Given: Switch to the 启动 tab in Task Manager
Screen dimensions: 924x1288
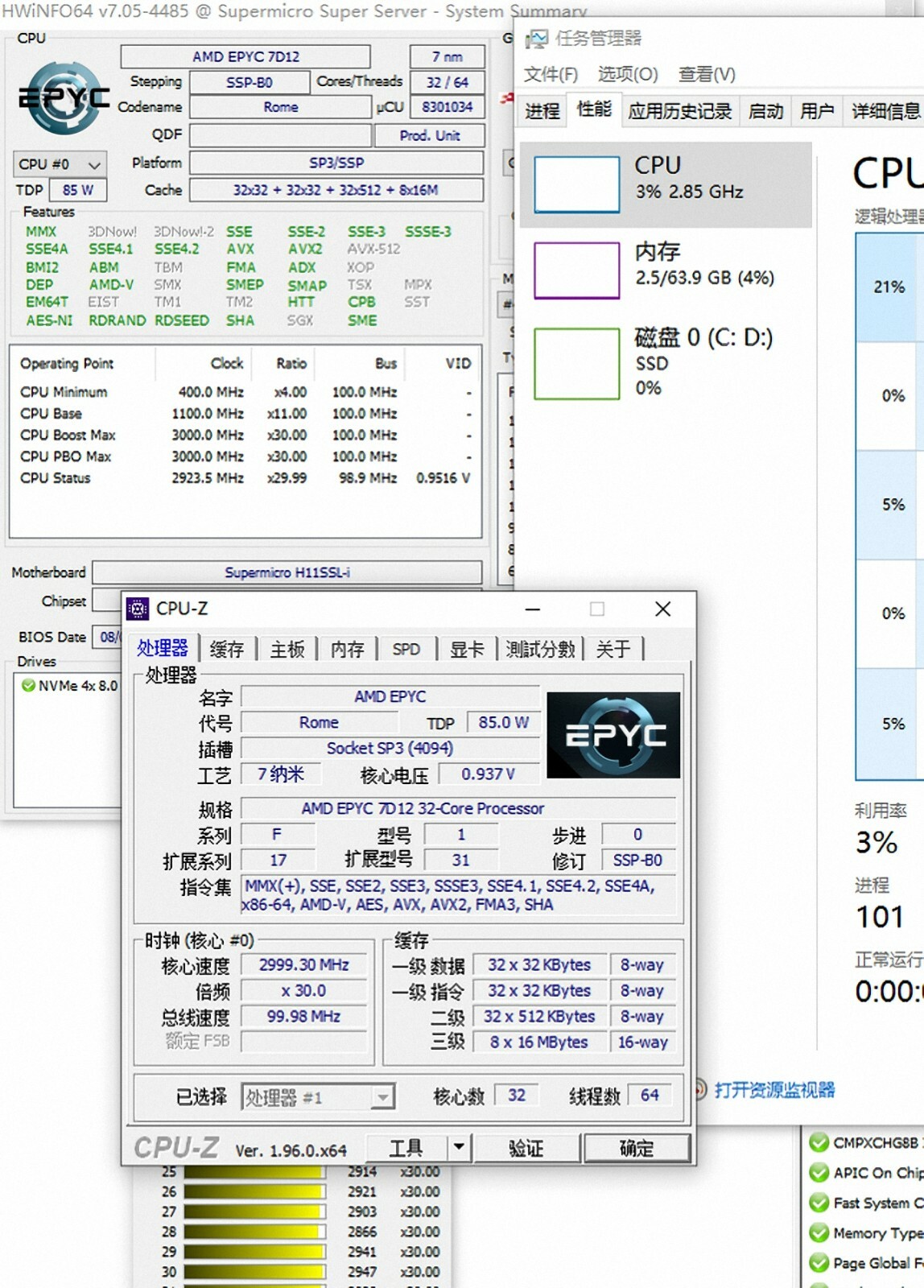Looking at the screenshot, I should pyautogui.click(x=765, y=110).
